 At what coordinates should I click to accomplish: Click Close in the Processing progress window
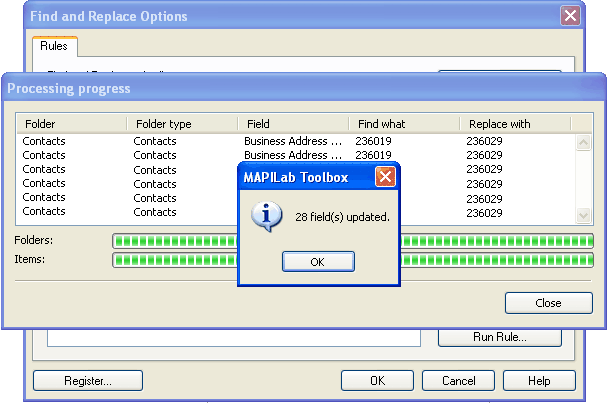pyautogui.click(x=548, y=303)
